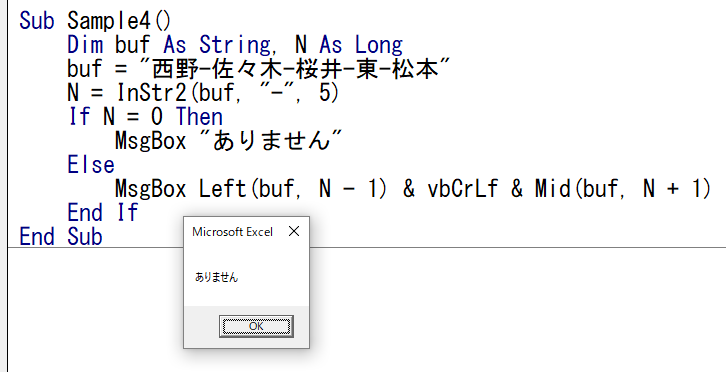Screen dimensions: 726x372
Task: Click the 'MsgBox "ありません"' code line
Action: (x=229, y=140)
